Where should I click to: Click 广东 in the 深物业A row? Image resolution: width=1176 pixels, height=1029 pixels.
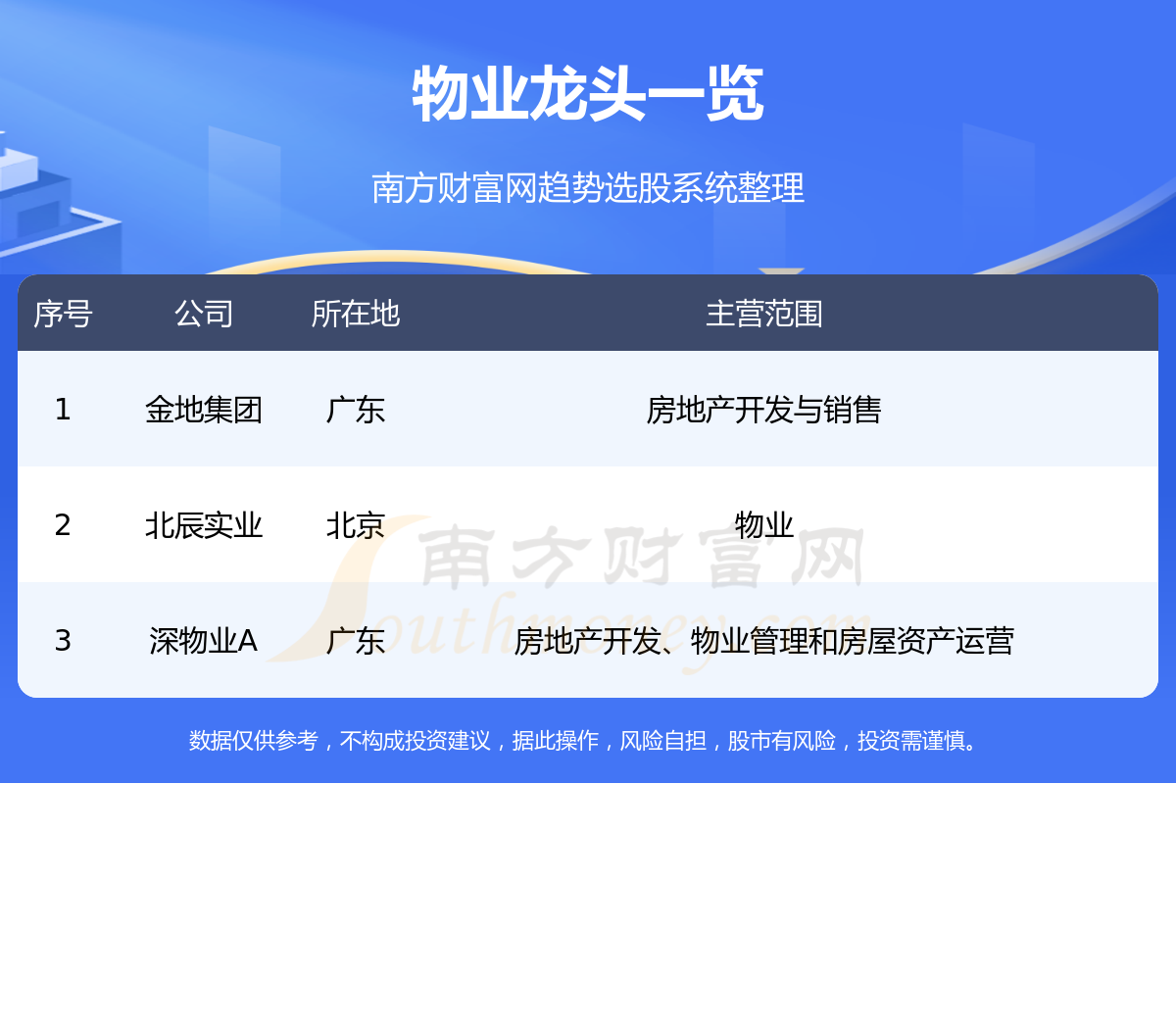pyautogui.click(x=355, y=641)
